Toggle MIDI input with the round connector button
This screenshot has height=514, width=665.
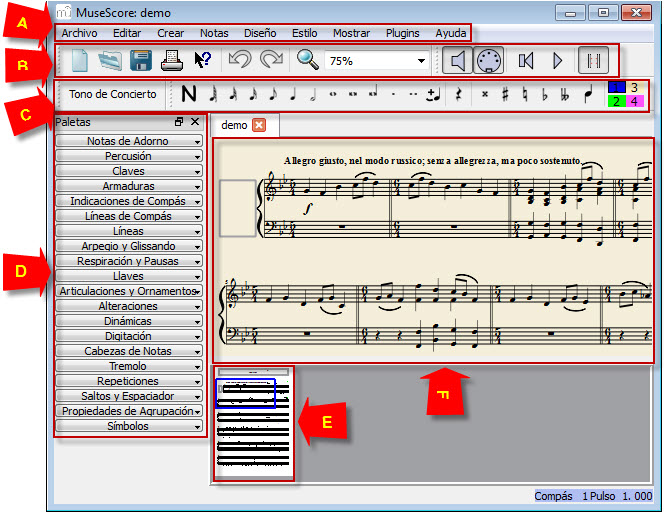click(x=489, y=61)
